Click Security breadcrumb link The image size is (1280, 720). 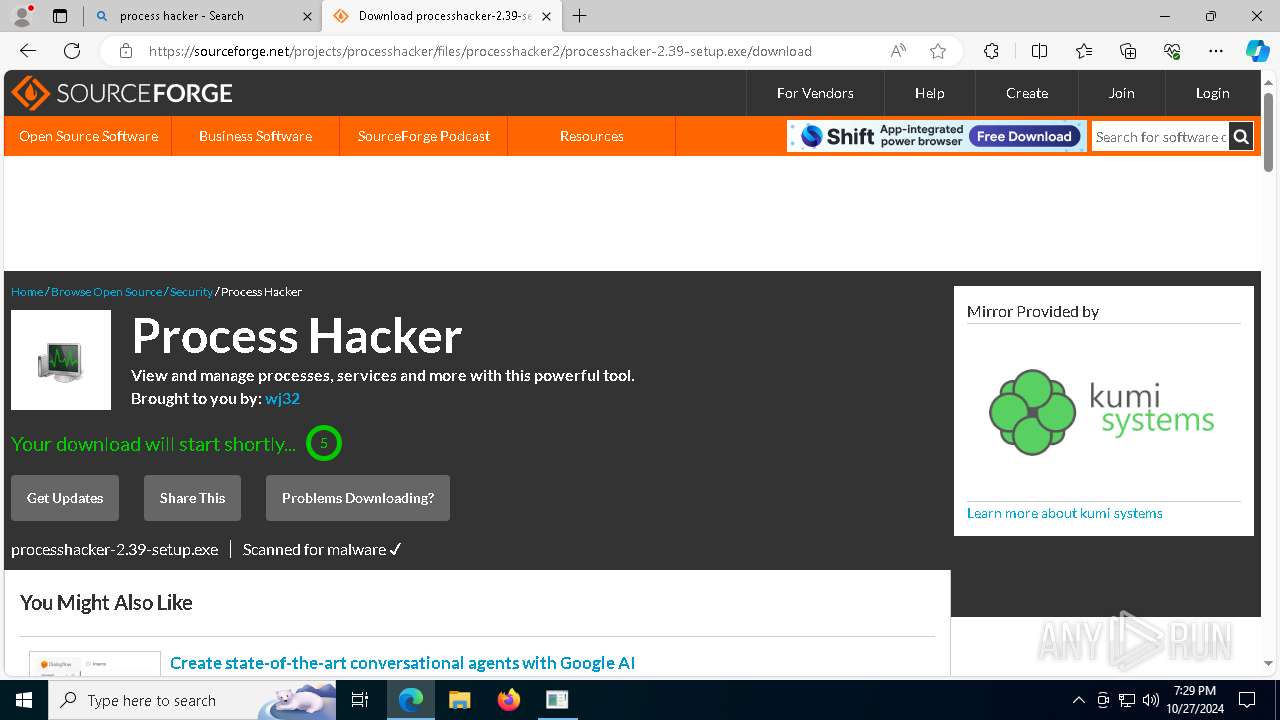[x=190, y=292]
